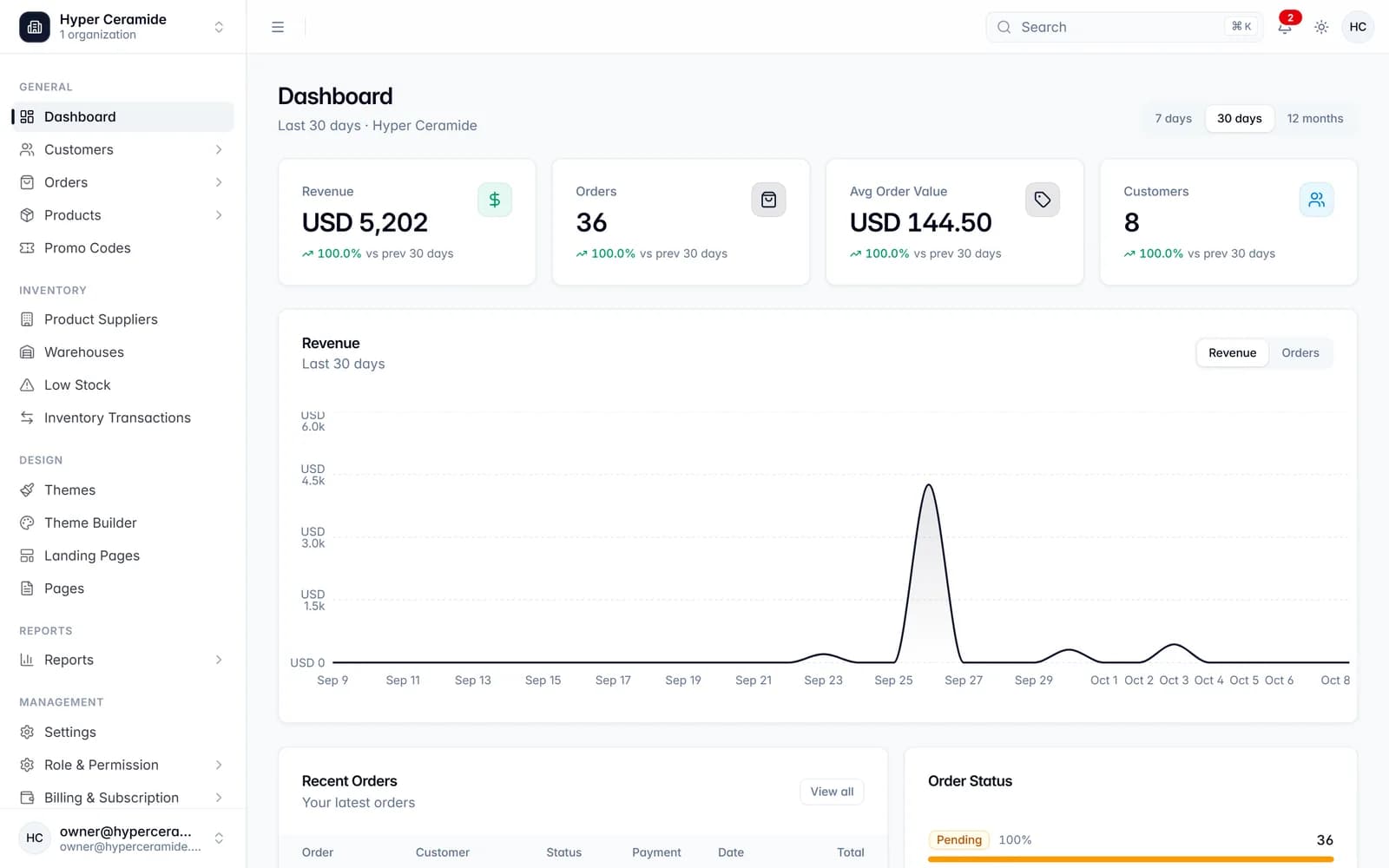The width and height of the screenshot is (1389, 868).
Task: Click the Inventory Transactions arrows icon
Action: point(27,418)
